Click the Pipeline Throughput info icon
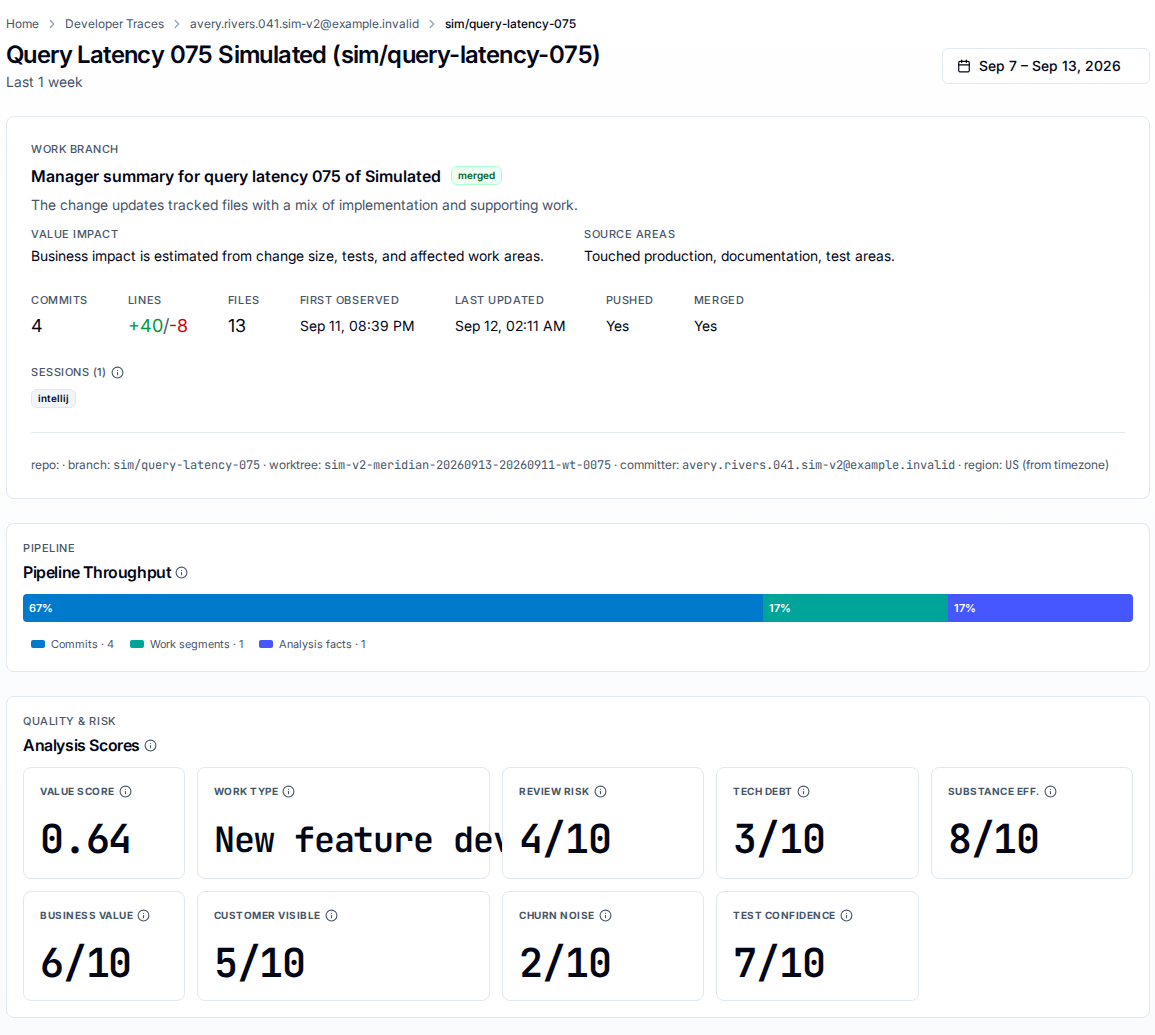Viewport: 1155px width, 1035px height. coord(182,573)
